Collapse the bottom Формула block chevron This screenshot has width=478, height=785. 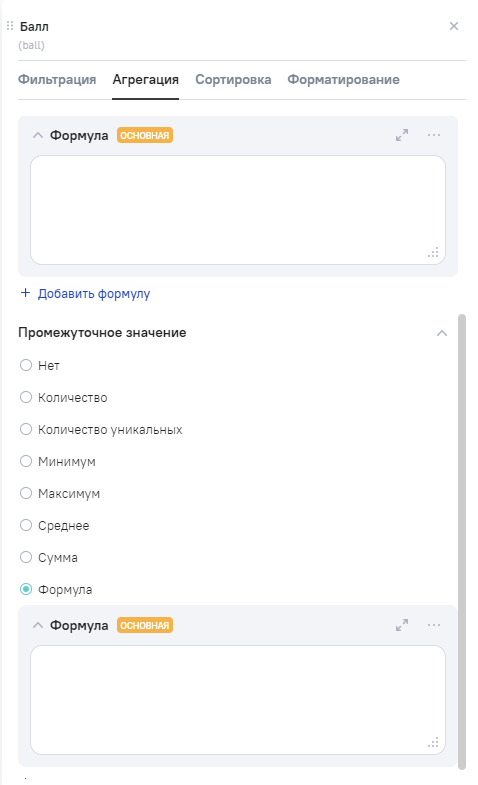[38, 625]
